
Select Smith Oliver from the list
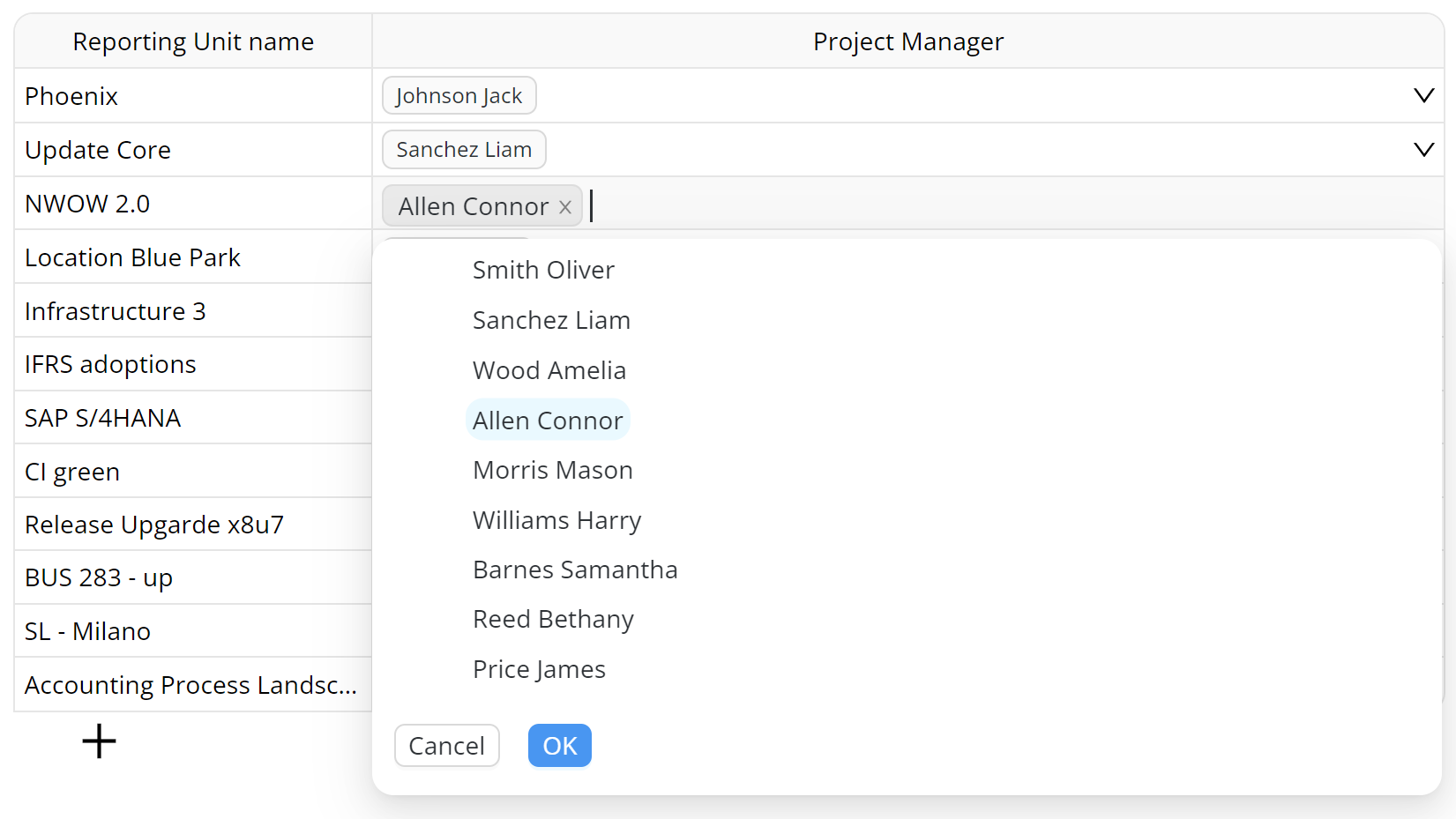pos(543,270)
